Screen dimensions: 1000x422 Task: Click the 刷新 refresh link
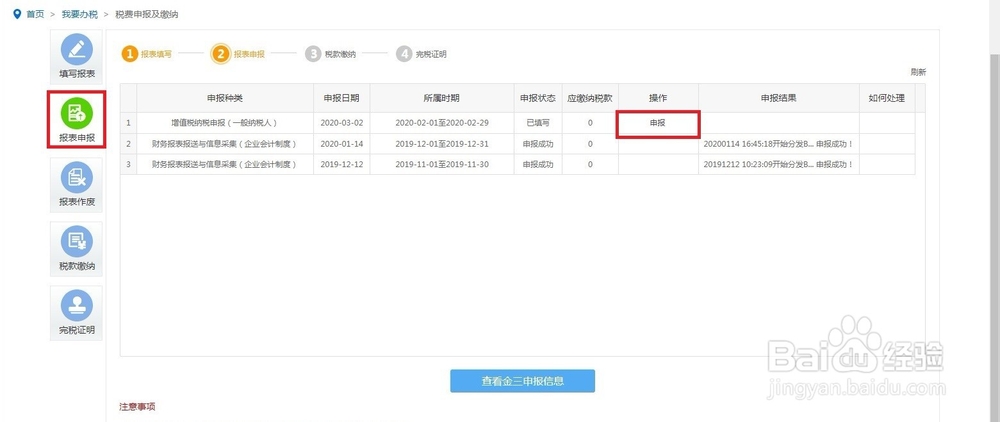click(x=918, y=72)
